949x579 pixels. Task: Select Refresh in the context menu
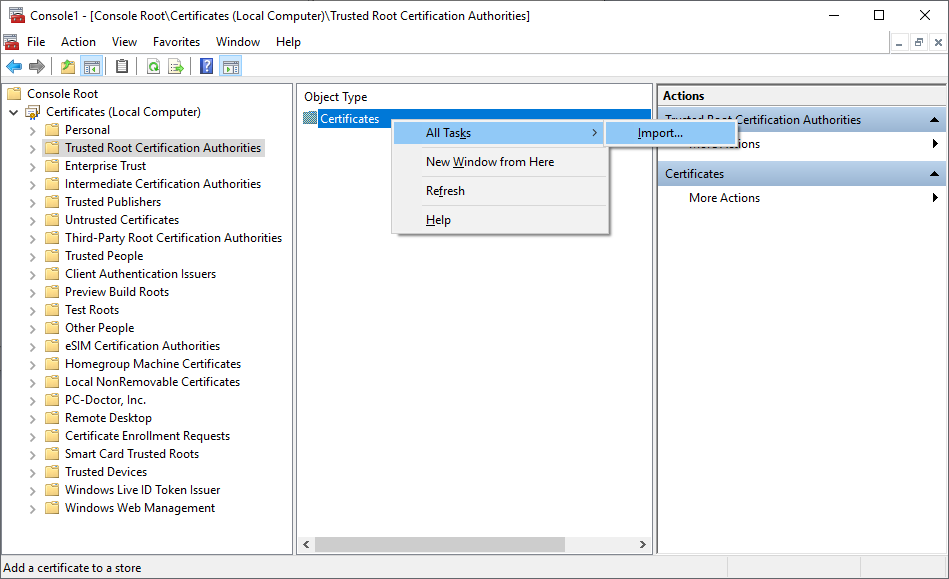click(445, 191)
